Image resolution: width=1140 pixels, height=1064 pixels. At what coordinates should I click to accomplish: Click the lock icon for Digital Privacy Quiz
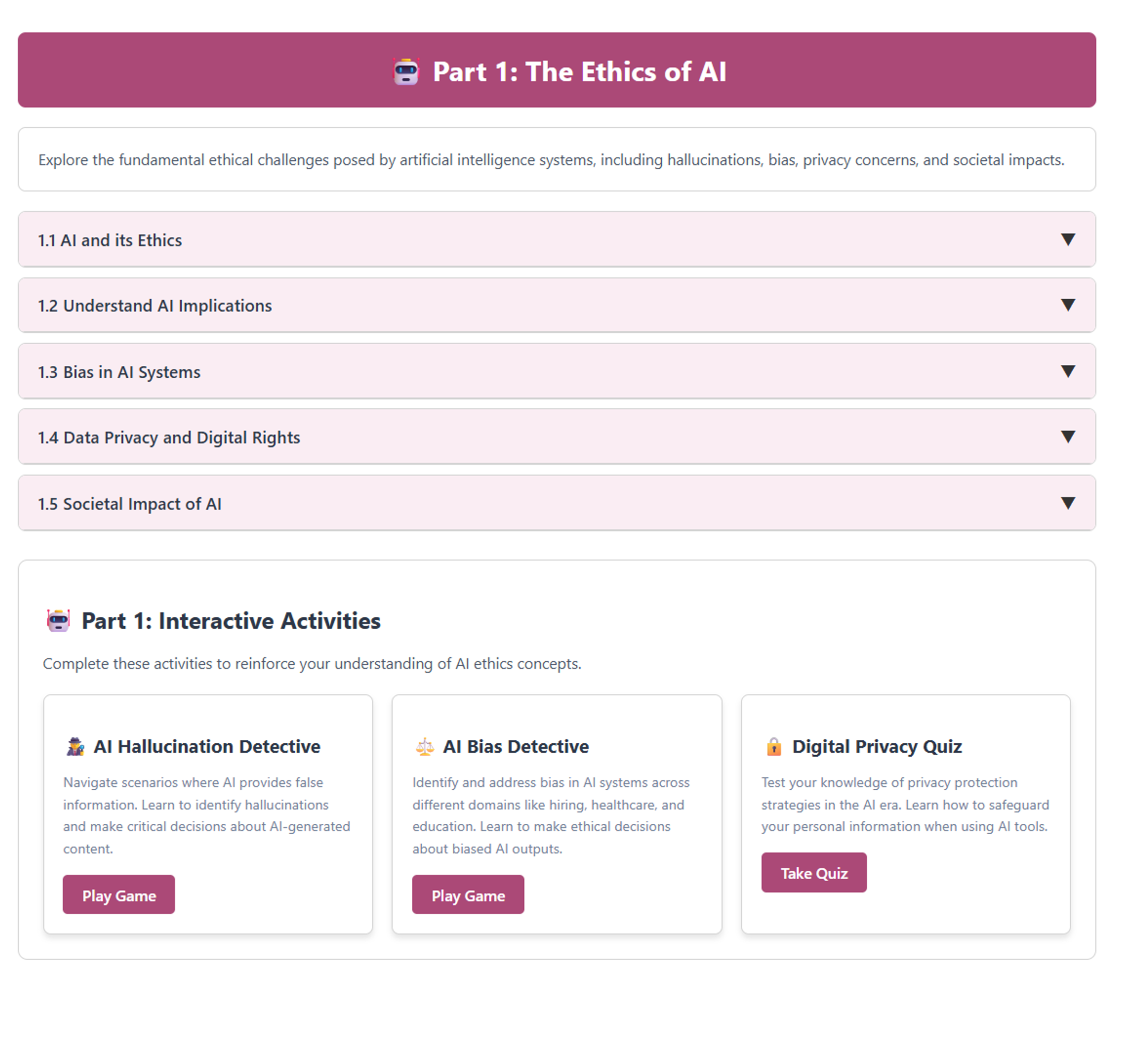pyautogui.click(x=774, y=747)
